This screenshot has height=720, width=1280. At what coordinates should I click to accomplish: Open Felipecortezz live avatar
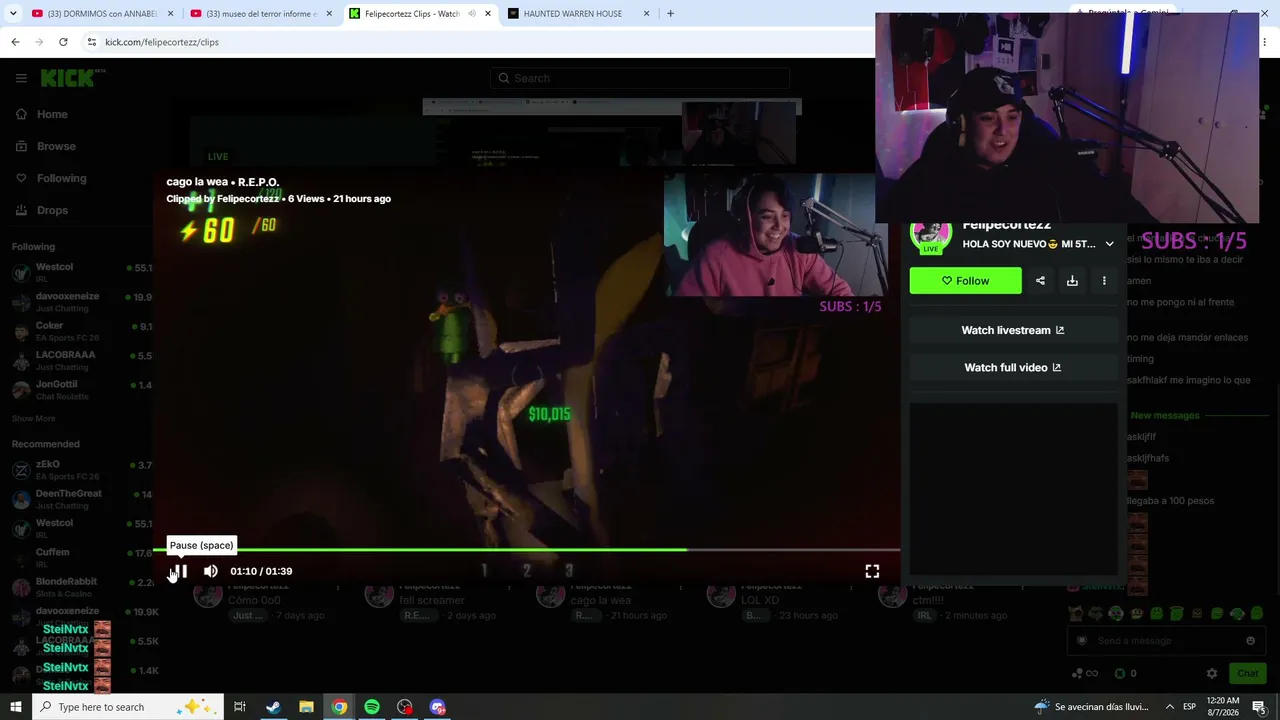(930, 236)
